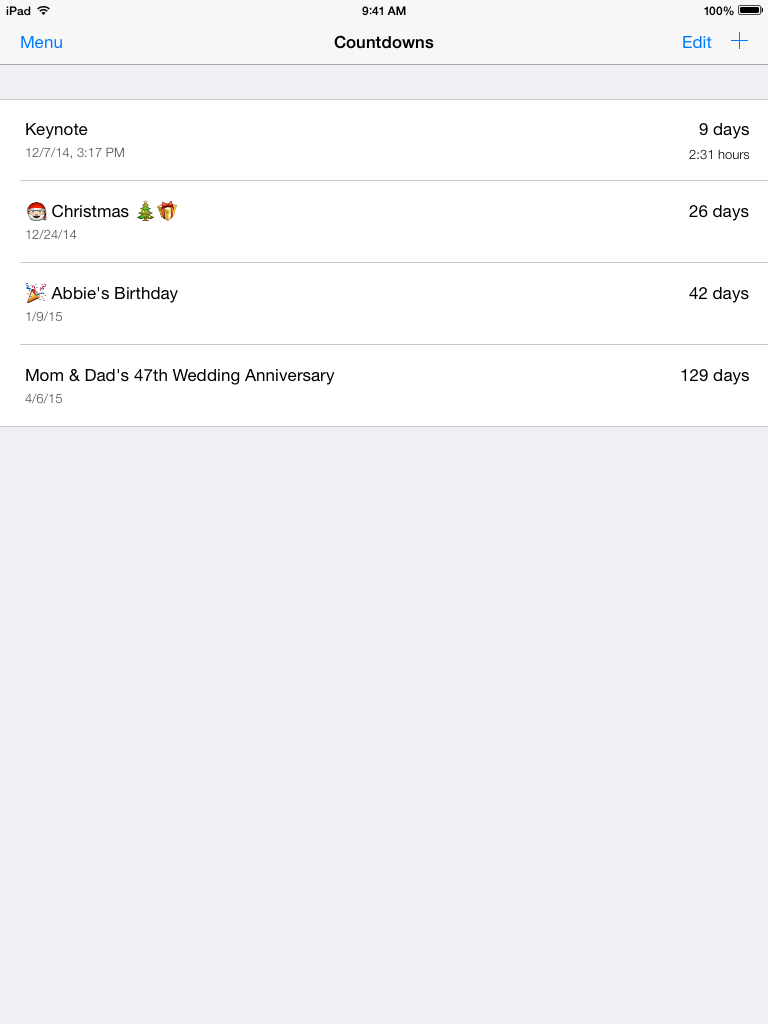Click the Santa emoji icon
This screenshot has height=1024, width=768.
pyautogui.click(x=36, y=211)
